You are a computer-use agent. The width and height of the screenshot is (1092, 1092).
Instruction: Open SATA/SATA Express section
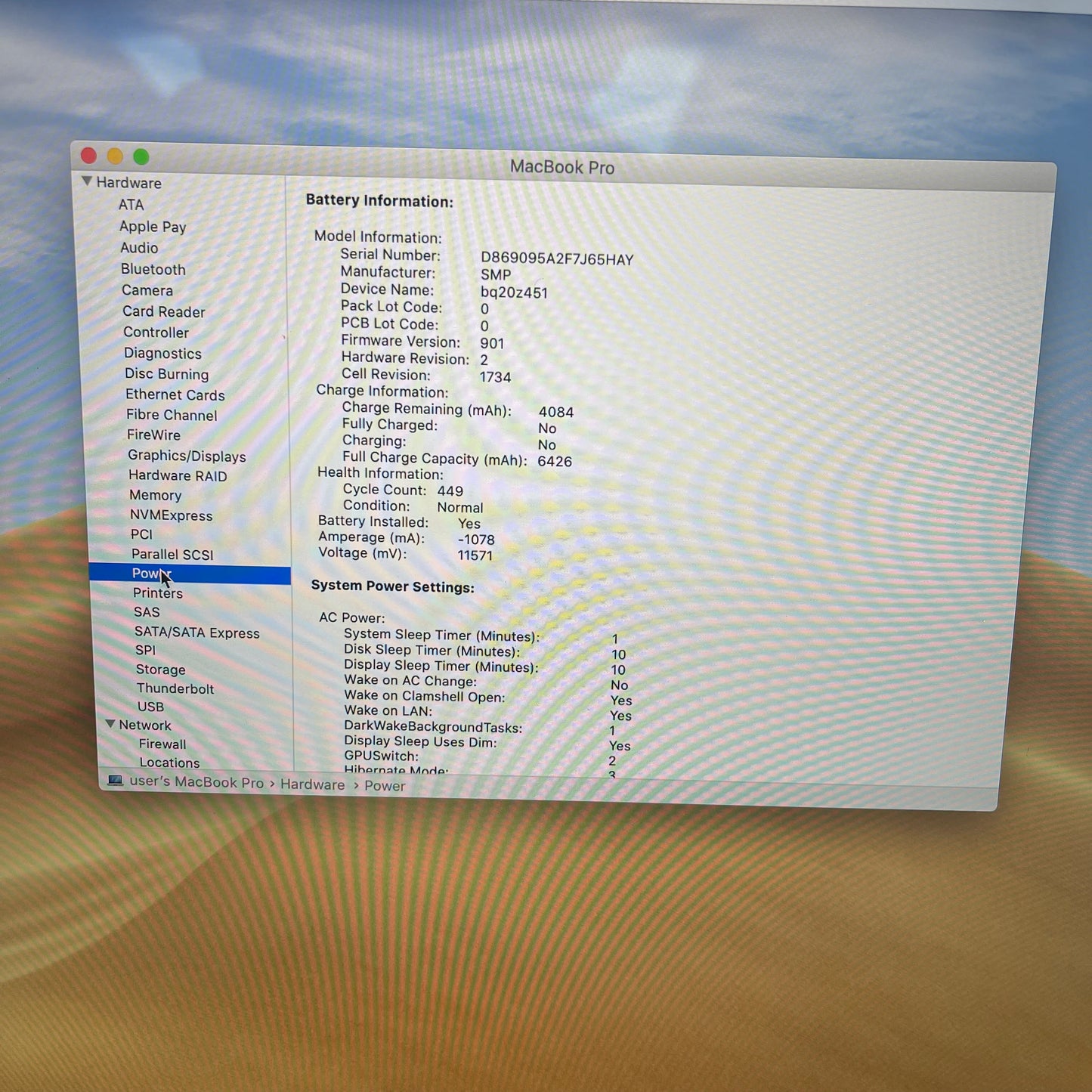click(x=196, y=633)
